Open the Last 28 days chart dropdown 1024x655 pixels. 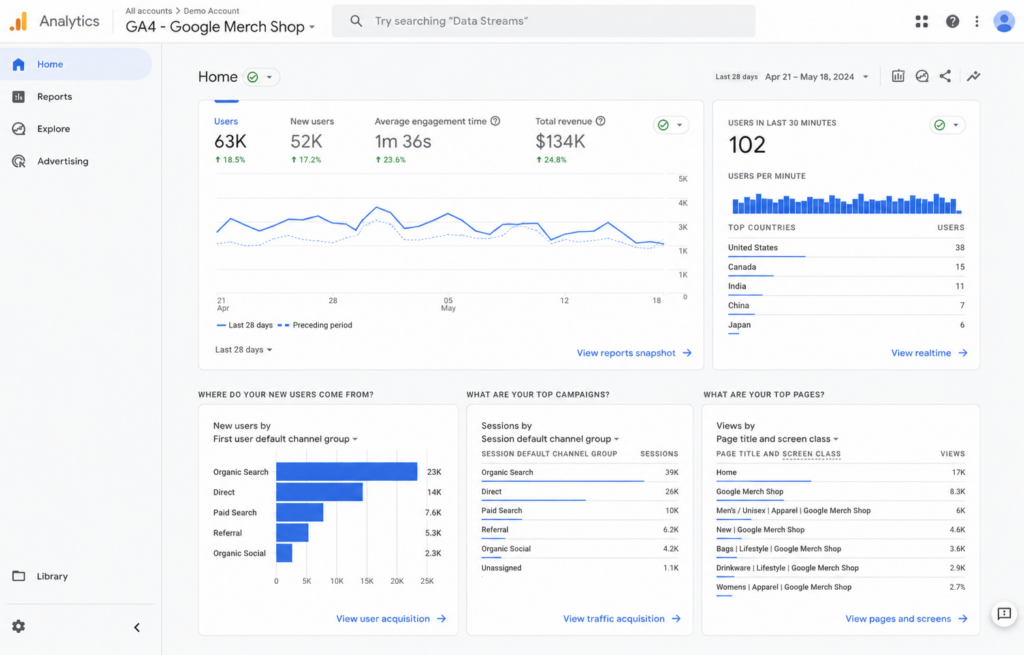[244, 350]
